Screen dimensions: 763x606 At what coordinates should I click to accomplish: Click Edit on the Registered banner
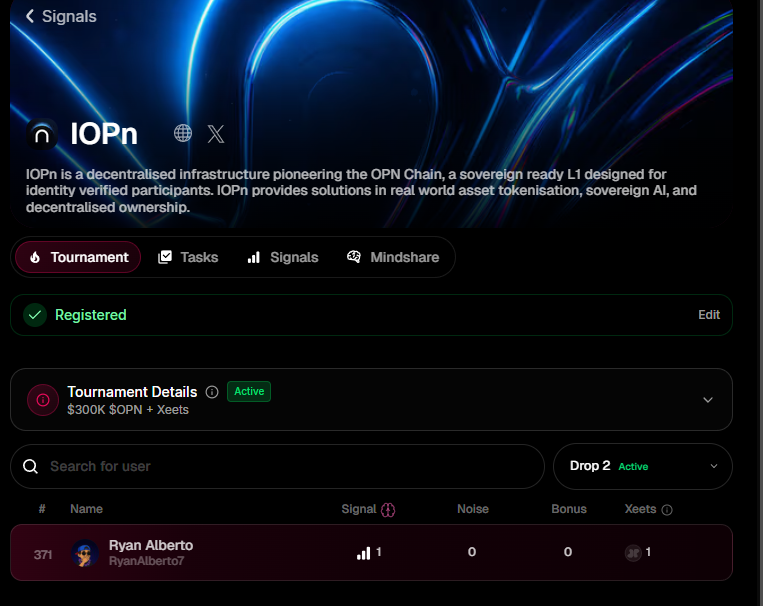click(x=709, y=315)
